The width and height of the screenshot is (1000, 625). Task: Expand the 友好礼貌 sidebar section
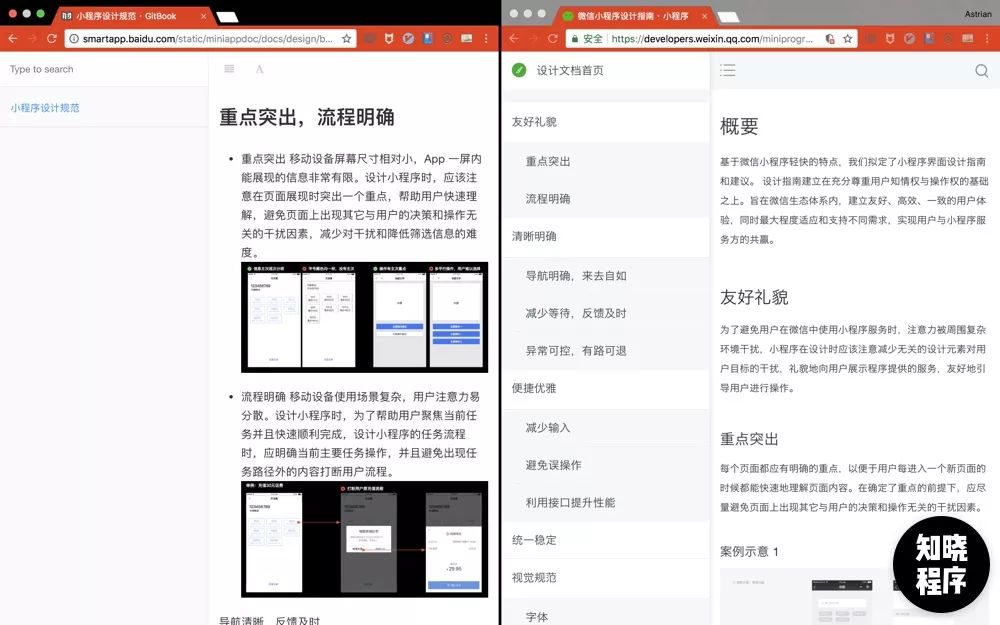[x=534, y=122]
